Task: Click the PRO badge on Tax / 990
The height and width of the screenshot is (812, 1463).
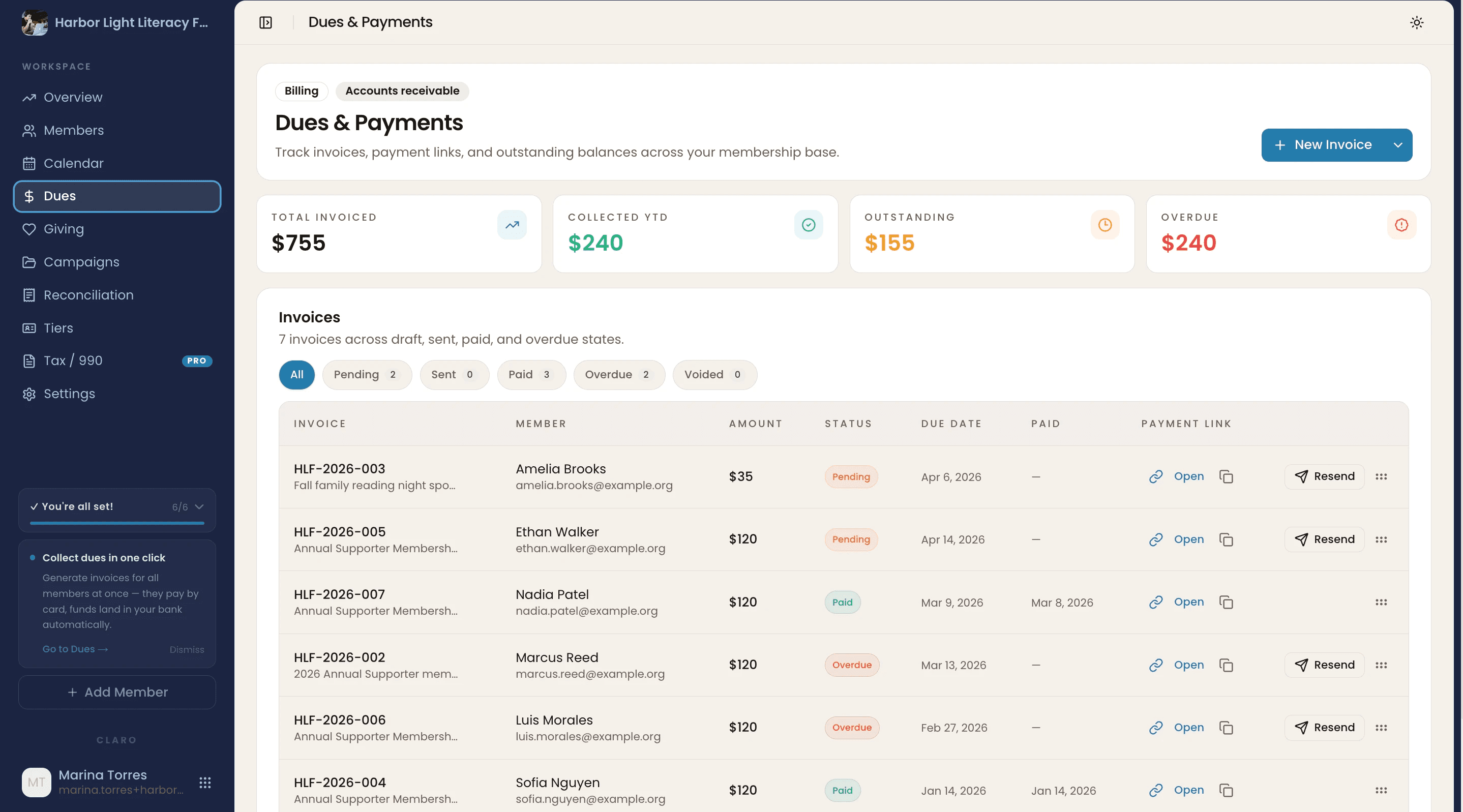Action: point(196,360)
